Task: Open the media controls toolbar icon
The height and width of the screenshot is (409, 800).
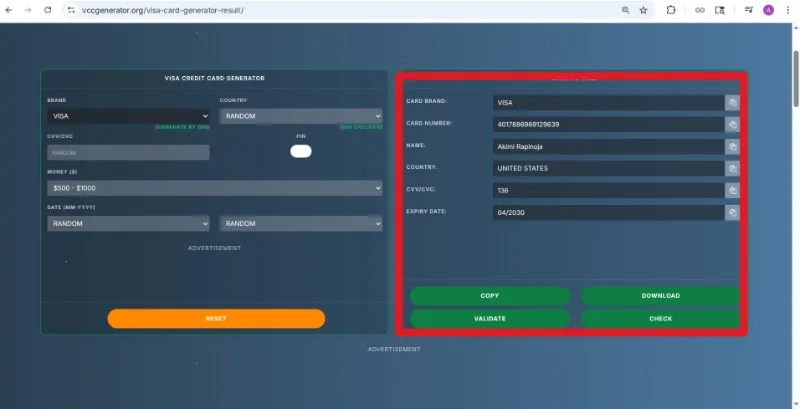Action: coord(748,10)
